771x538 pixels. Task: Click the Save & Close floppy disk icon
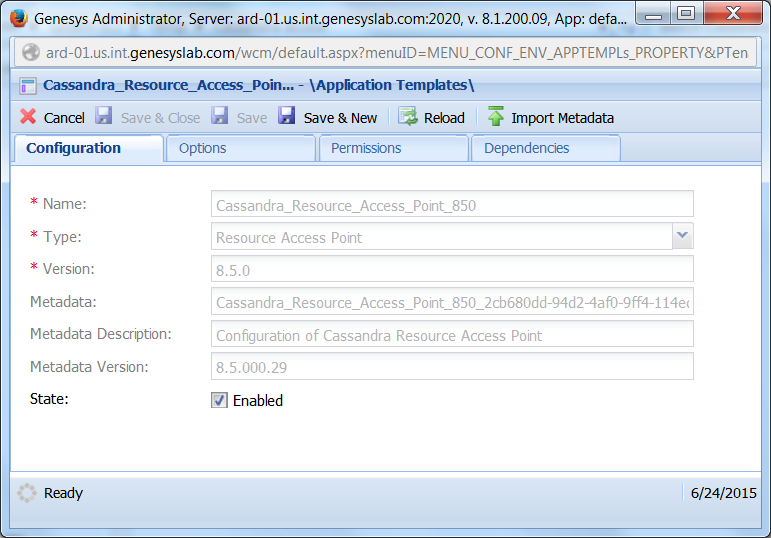(103, 116)
